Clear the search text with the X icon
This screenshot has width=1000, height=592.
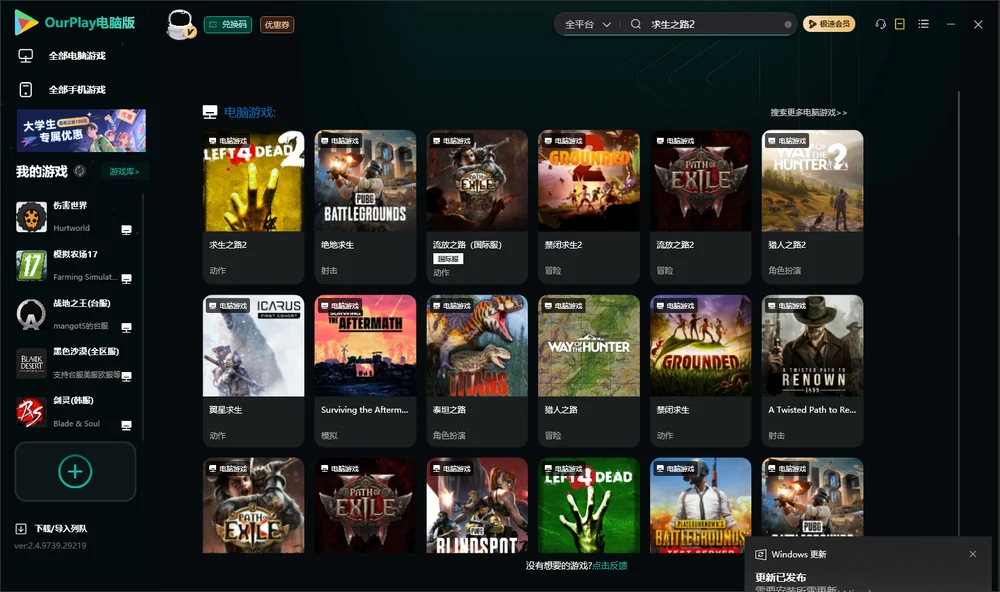[788, 24]
